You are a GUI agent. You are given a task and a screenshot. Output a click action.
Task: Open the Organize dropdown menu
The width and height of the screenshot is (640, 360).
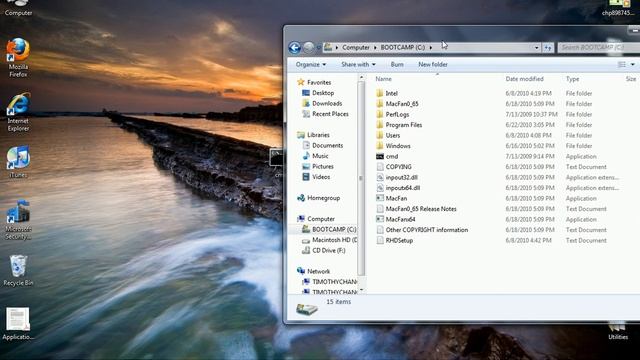[x=311, y=64]
